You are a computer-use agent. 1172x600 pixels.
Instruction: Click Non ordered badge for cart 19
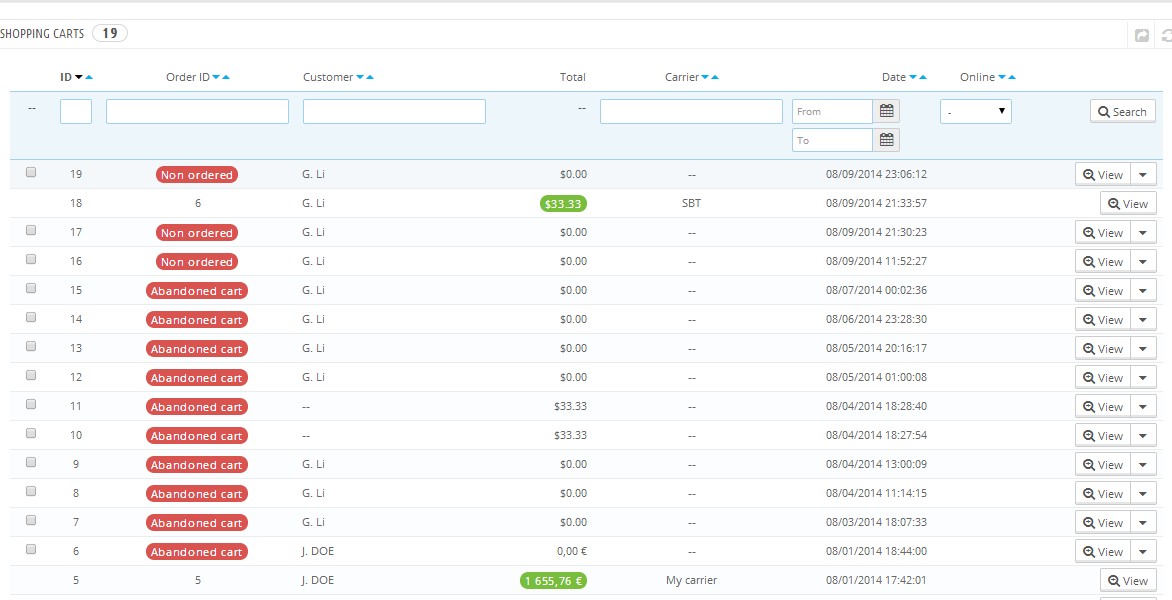[197, 175]
